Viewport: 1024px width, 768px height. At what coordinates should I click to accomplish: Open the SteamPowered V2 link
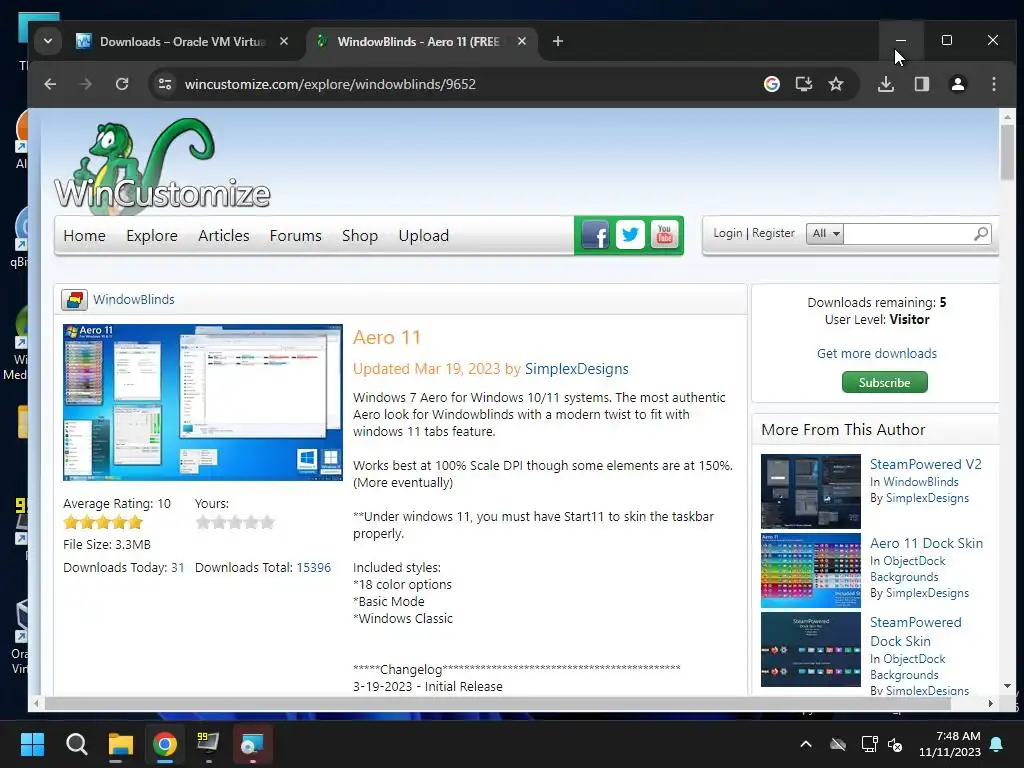925,464
